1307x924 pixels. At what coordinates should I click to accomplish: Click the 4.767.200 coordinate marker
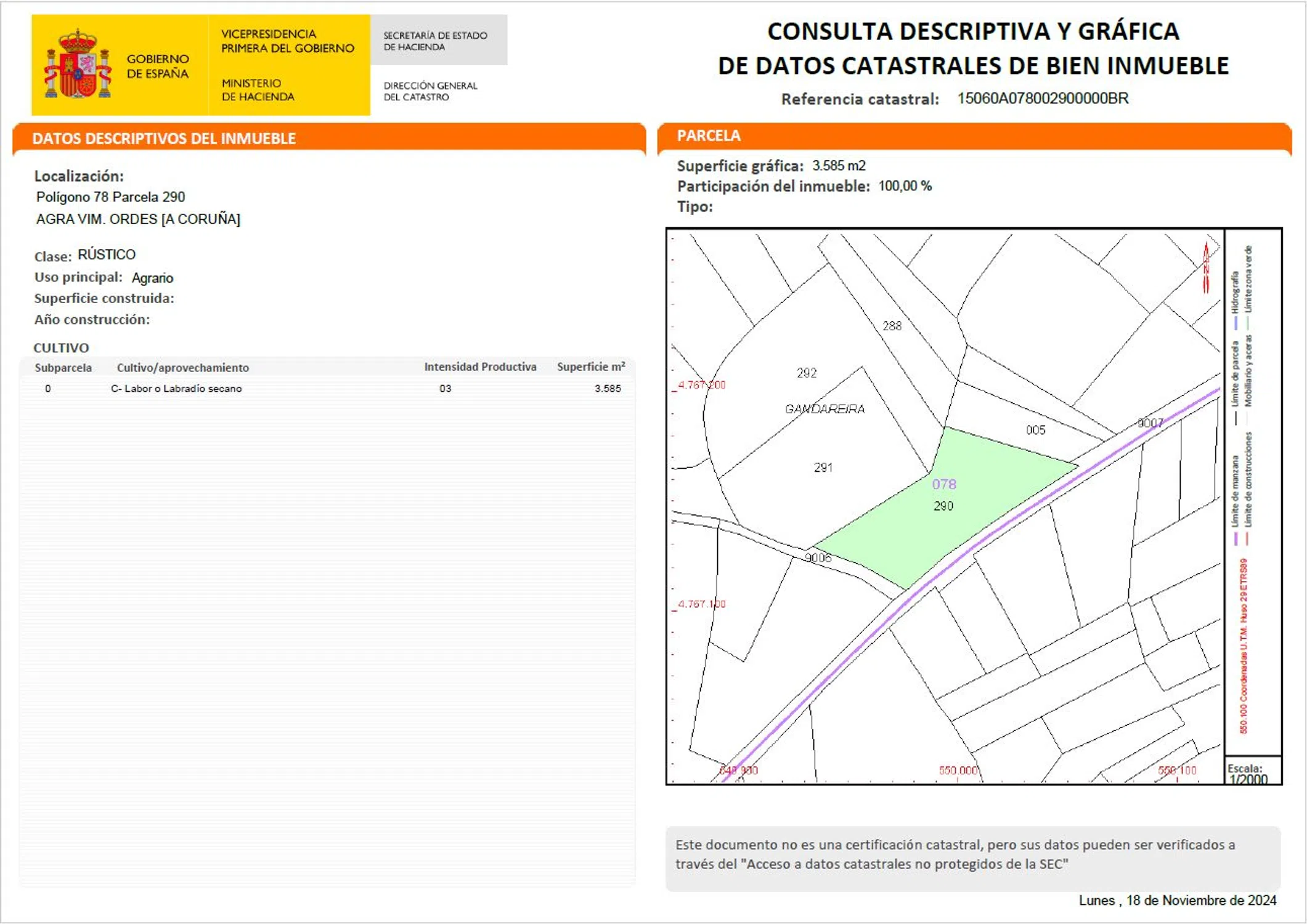[x=701, y=385]
